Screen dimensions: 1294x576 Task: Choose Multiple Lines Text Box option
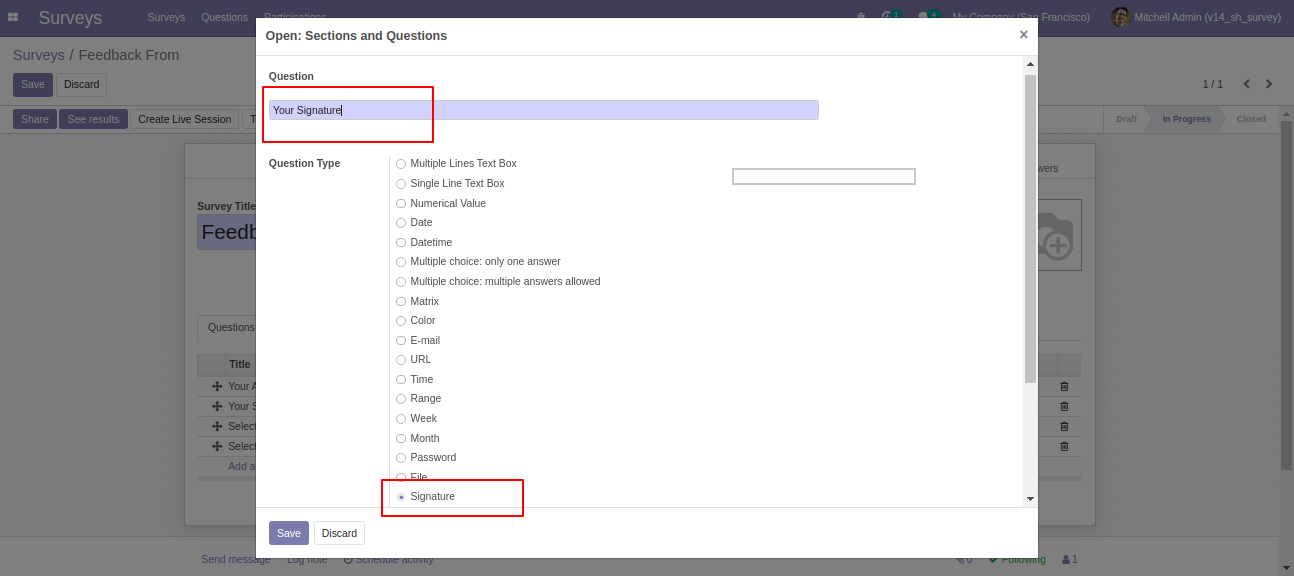(x=401, y=164)
